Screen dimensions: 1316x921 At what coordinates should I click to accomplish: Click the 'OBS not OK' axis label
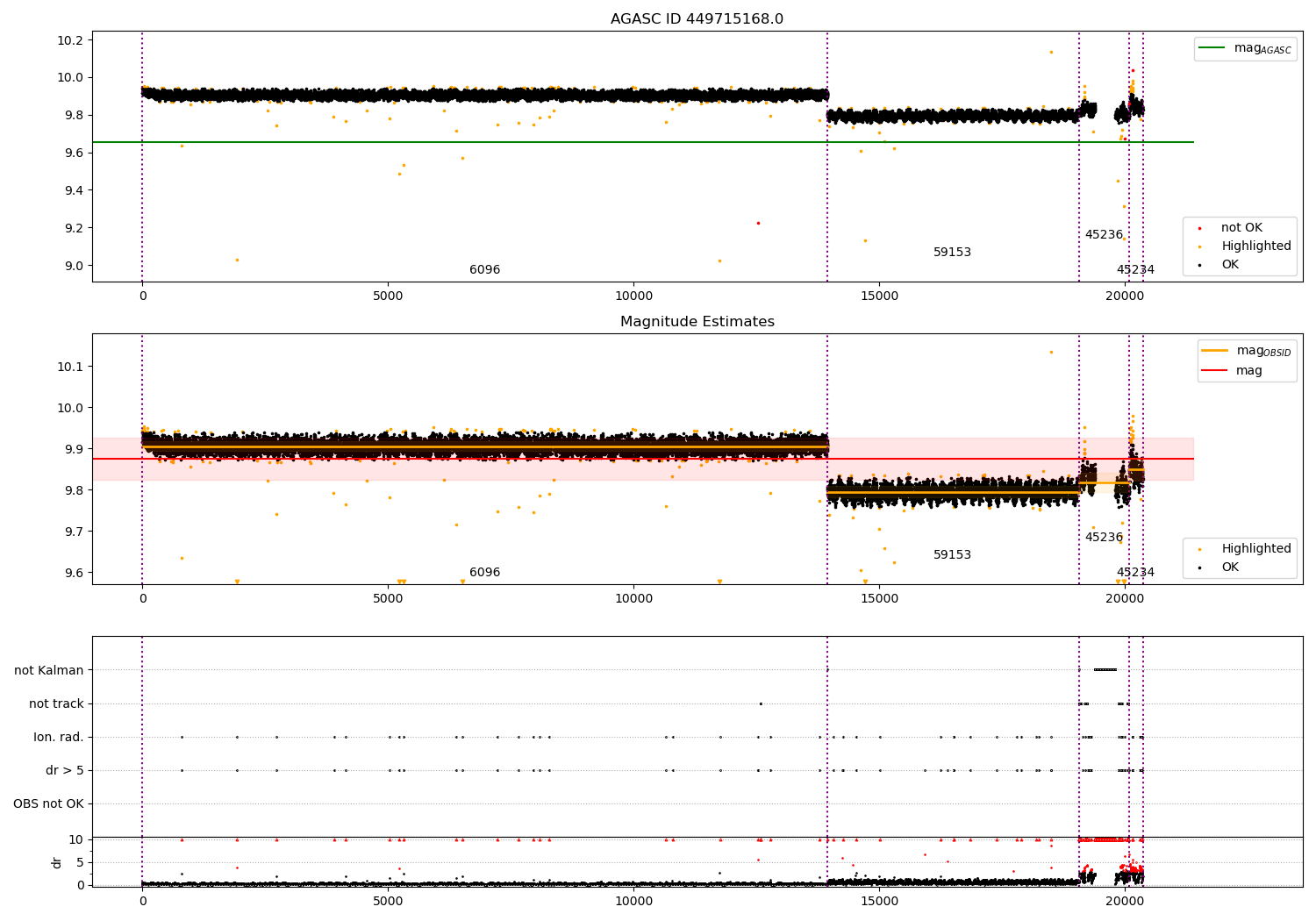click(x=48, y=804)
